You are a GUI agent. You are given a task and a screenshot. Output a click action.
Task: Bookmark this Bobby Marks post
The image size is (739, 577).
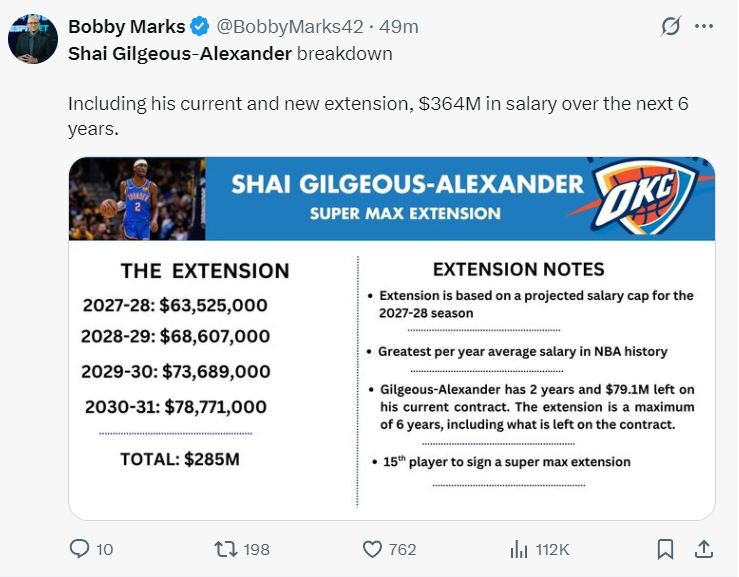click(665, 549)
